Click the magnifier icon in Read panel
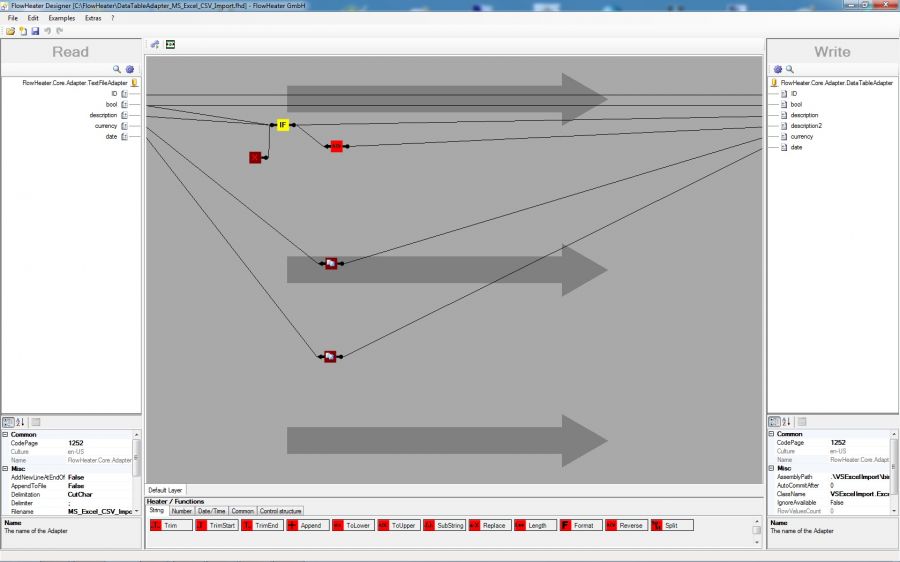 coord(117,69)
